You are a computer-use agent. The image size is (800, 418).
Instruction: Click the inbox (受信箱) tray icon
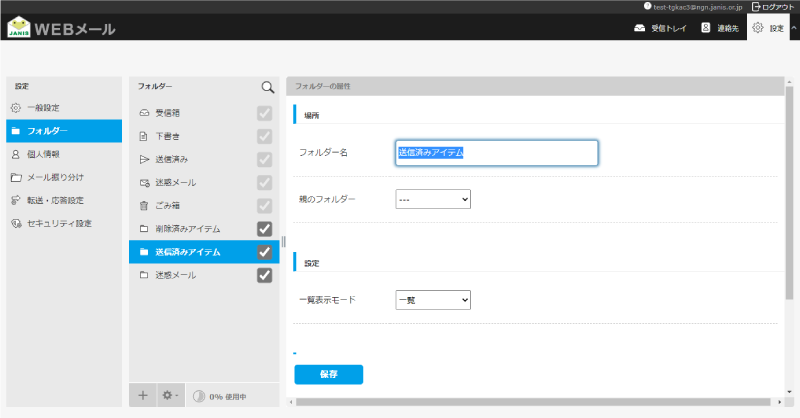pyautogui.click(x=144, y=113)
